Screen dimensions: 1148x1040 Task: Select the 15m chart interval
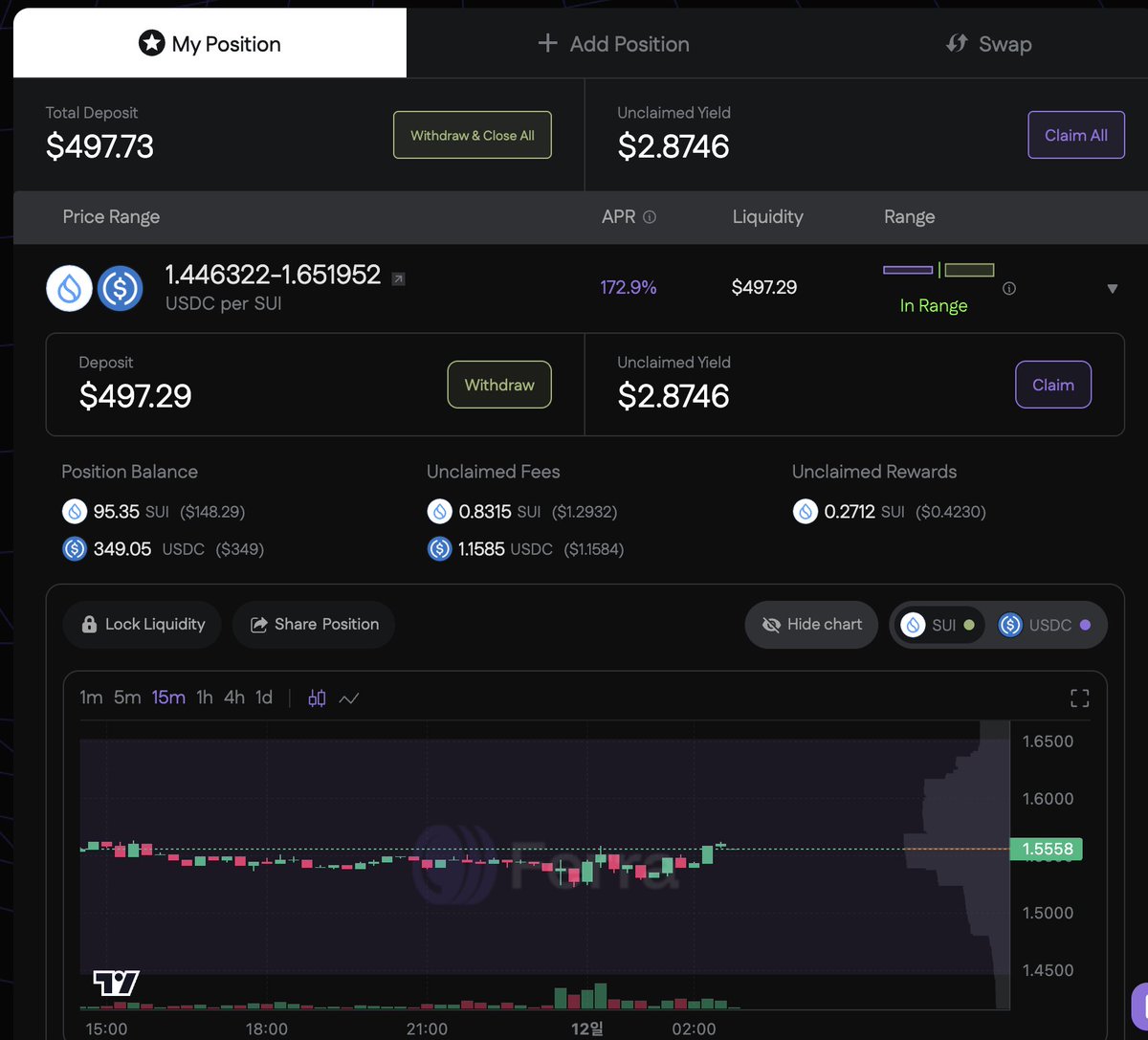point(168,697)
